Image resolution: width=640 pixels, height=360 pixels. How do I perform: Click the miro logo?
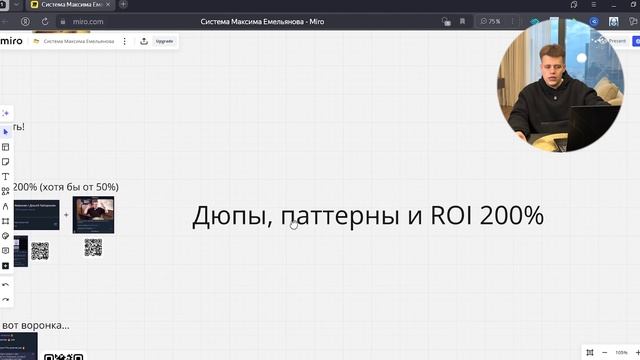pyautogui.click(x=11, y=41)
